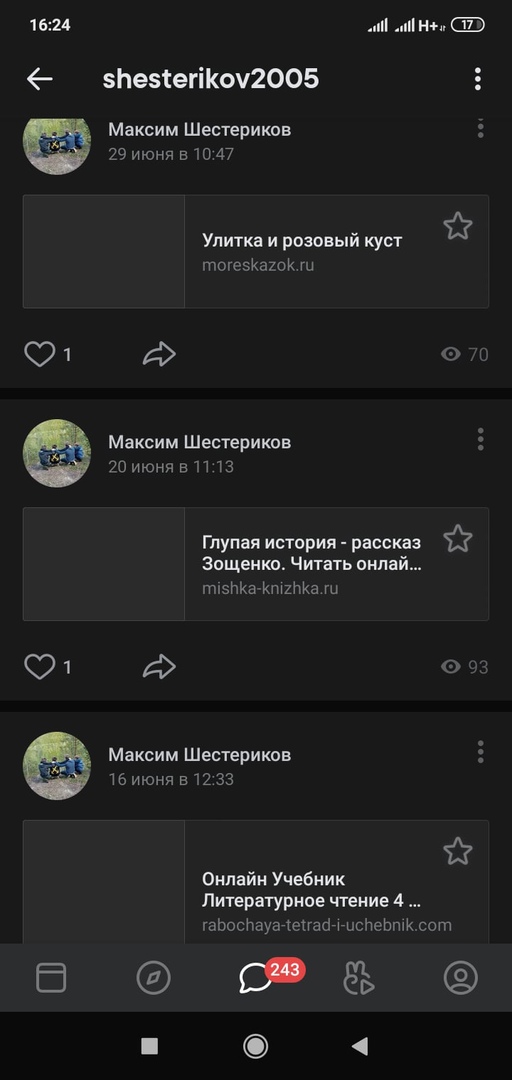Open the profile tab in the bottom bar
The height and width of the screenshot is (1080, 512).
460,977
